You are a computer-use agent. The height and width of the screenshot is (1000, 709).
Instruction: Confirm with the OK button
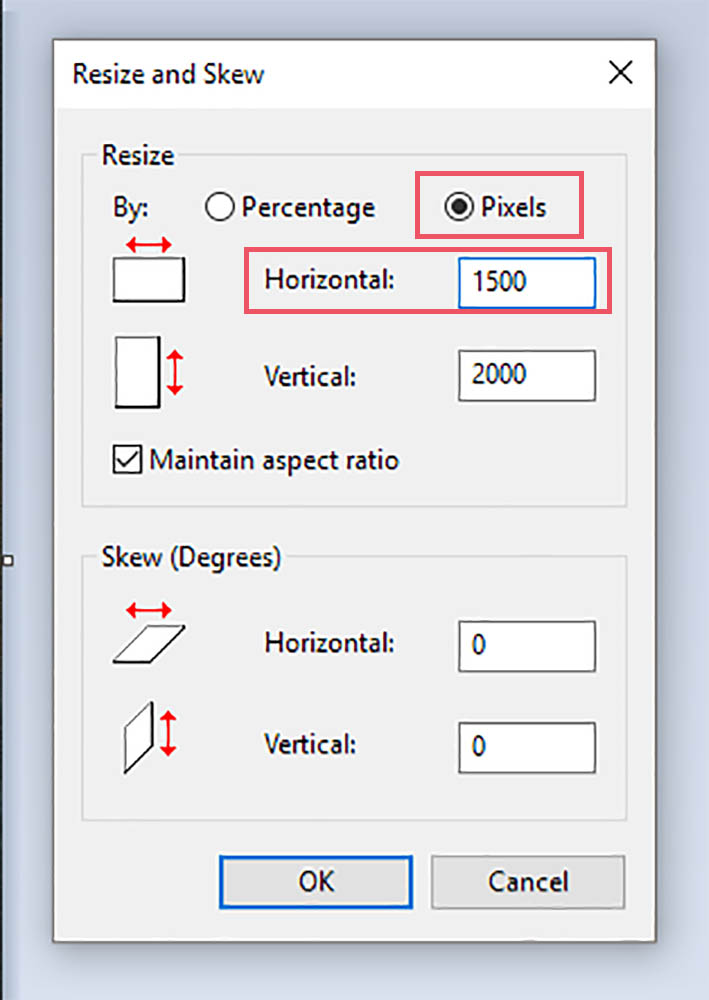(x=315, y=881)
